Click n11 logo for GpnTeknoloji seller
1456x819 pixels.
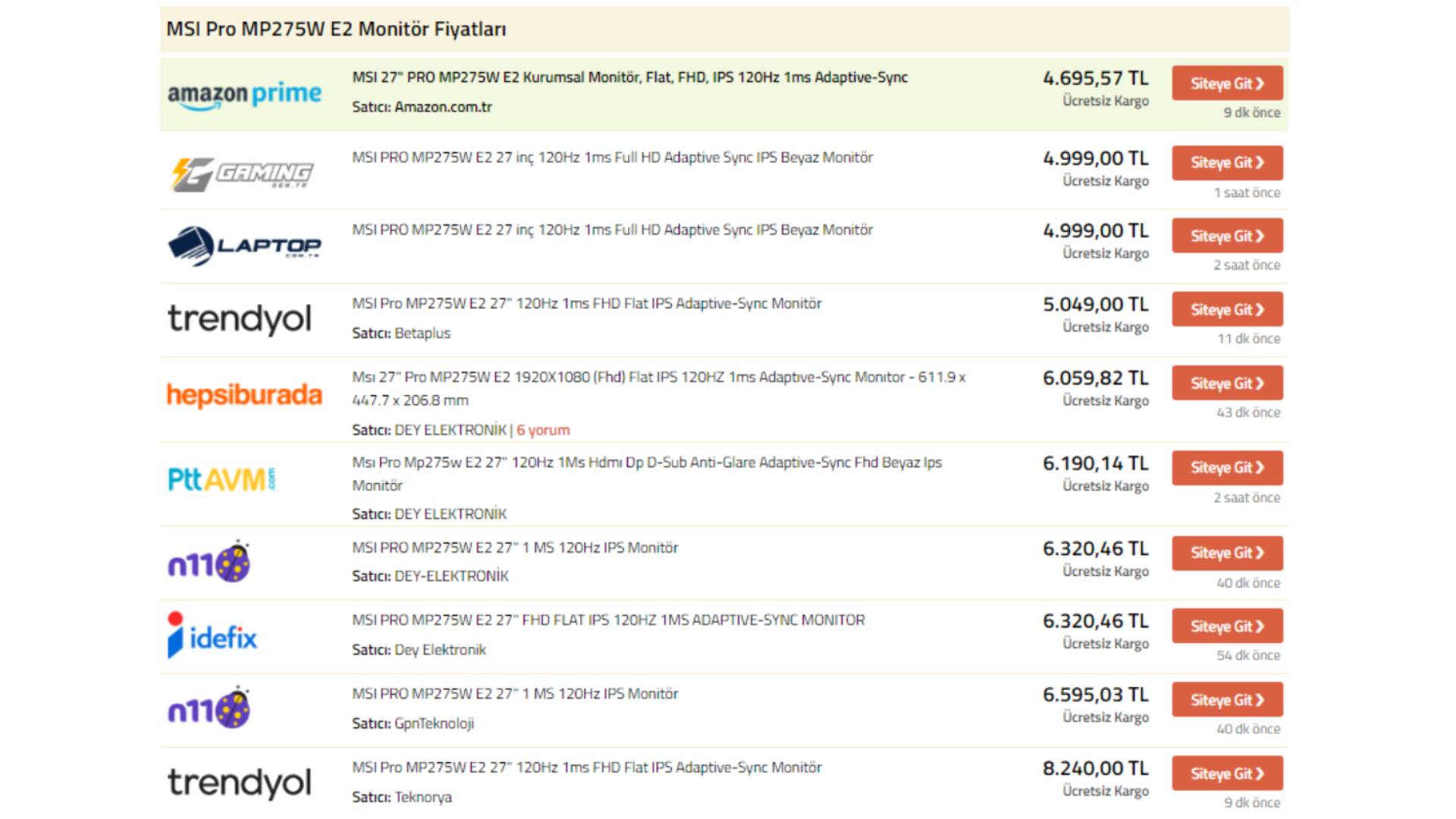click(x=209, y=708)
